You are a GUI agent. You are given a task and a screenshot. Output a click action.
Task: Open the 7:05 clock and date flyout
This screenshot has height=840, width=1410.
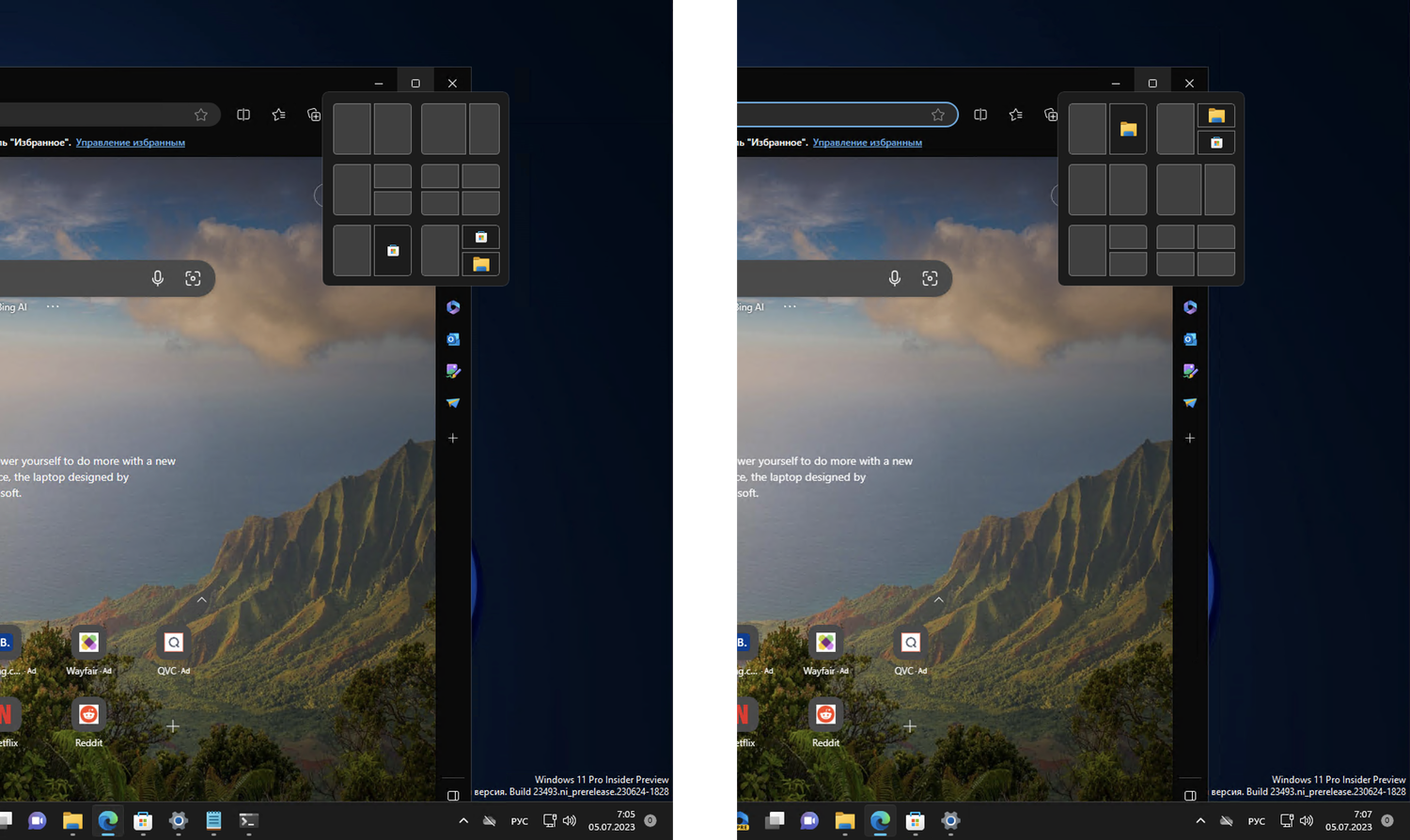[612, 821]
